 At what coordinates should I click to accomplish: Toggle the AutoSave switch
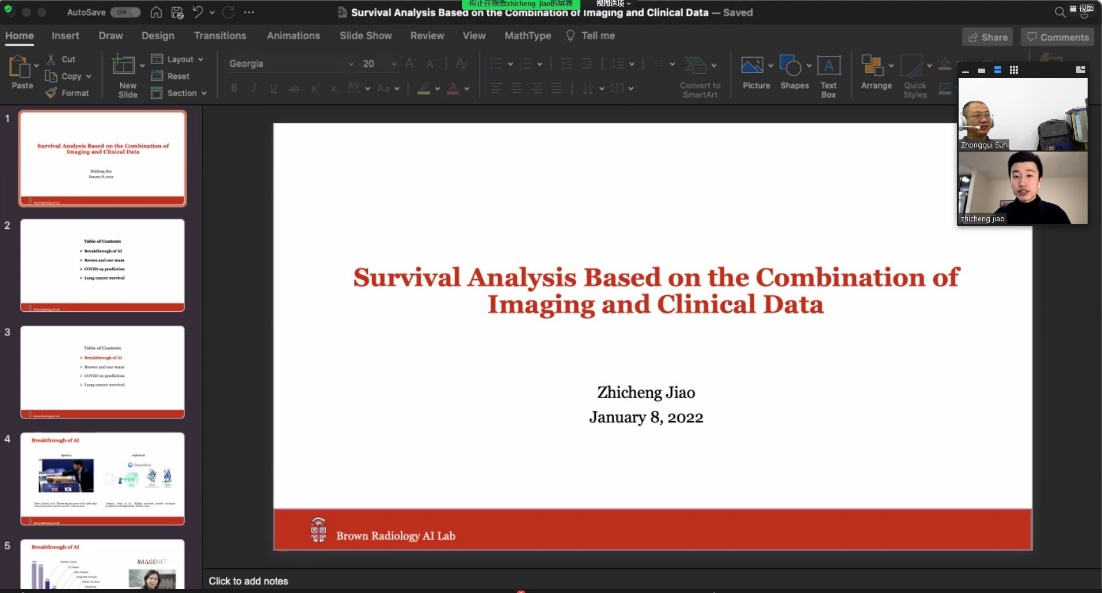pyautogui.click(x=125, y=12)
